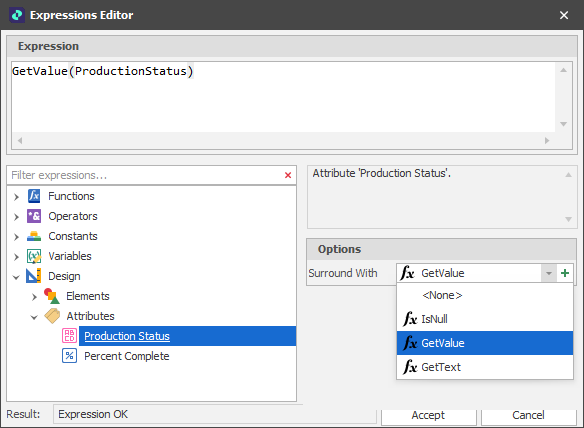This screenshot has width=584, height=428.
Task: Click the green plus add surround icon
Action: point(565,273)
